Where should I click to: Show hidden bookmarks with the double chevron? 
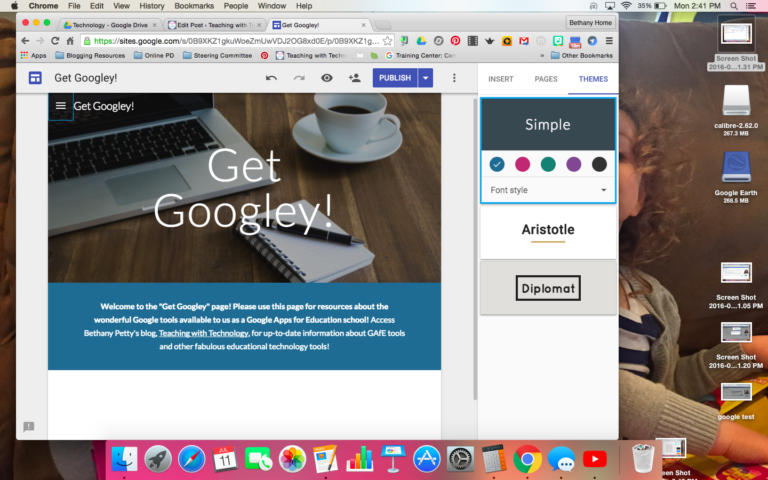pos(542,56)
